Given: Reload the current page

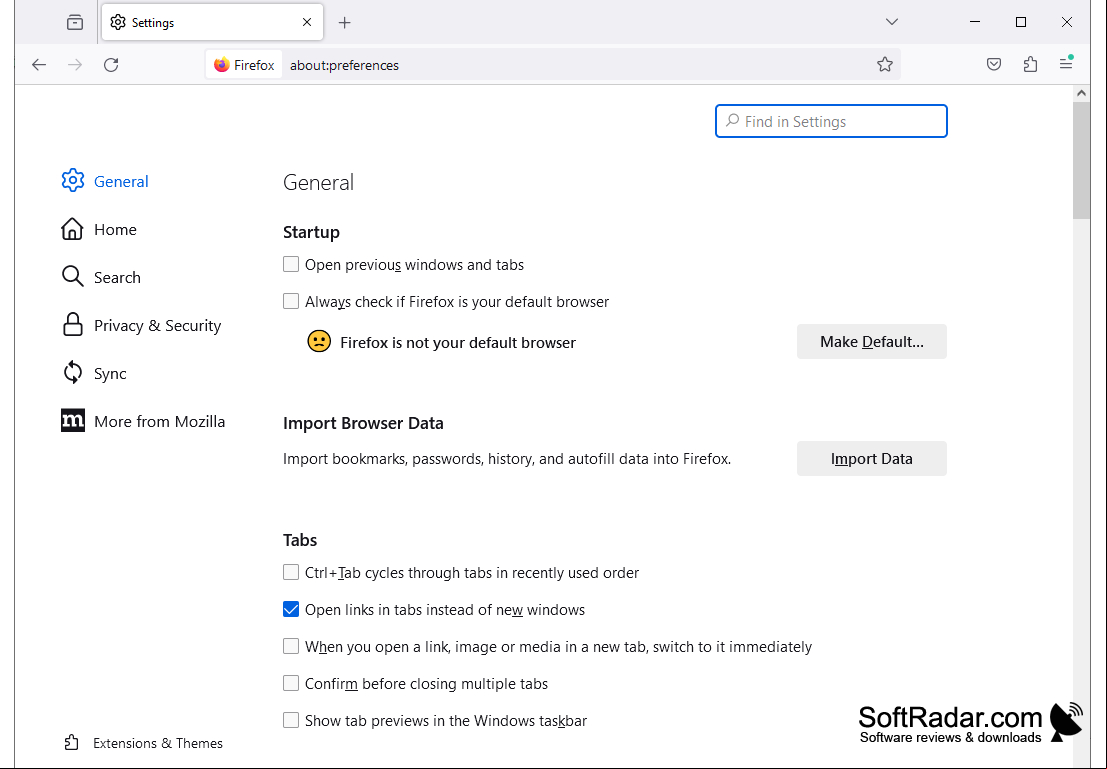Looking at the screenshot, I should point(111,65).
